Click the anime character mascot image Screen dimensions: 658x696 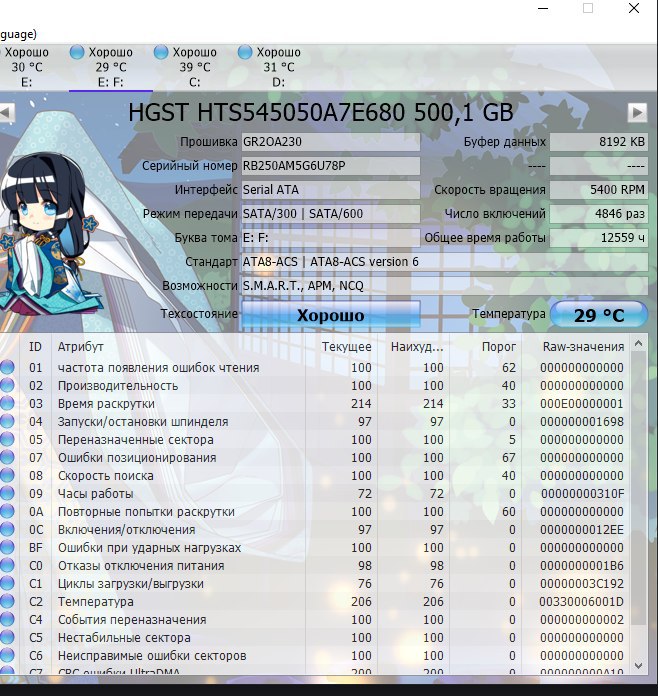tap(49, 233)
